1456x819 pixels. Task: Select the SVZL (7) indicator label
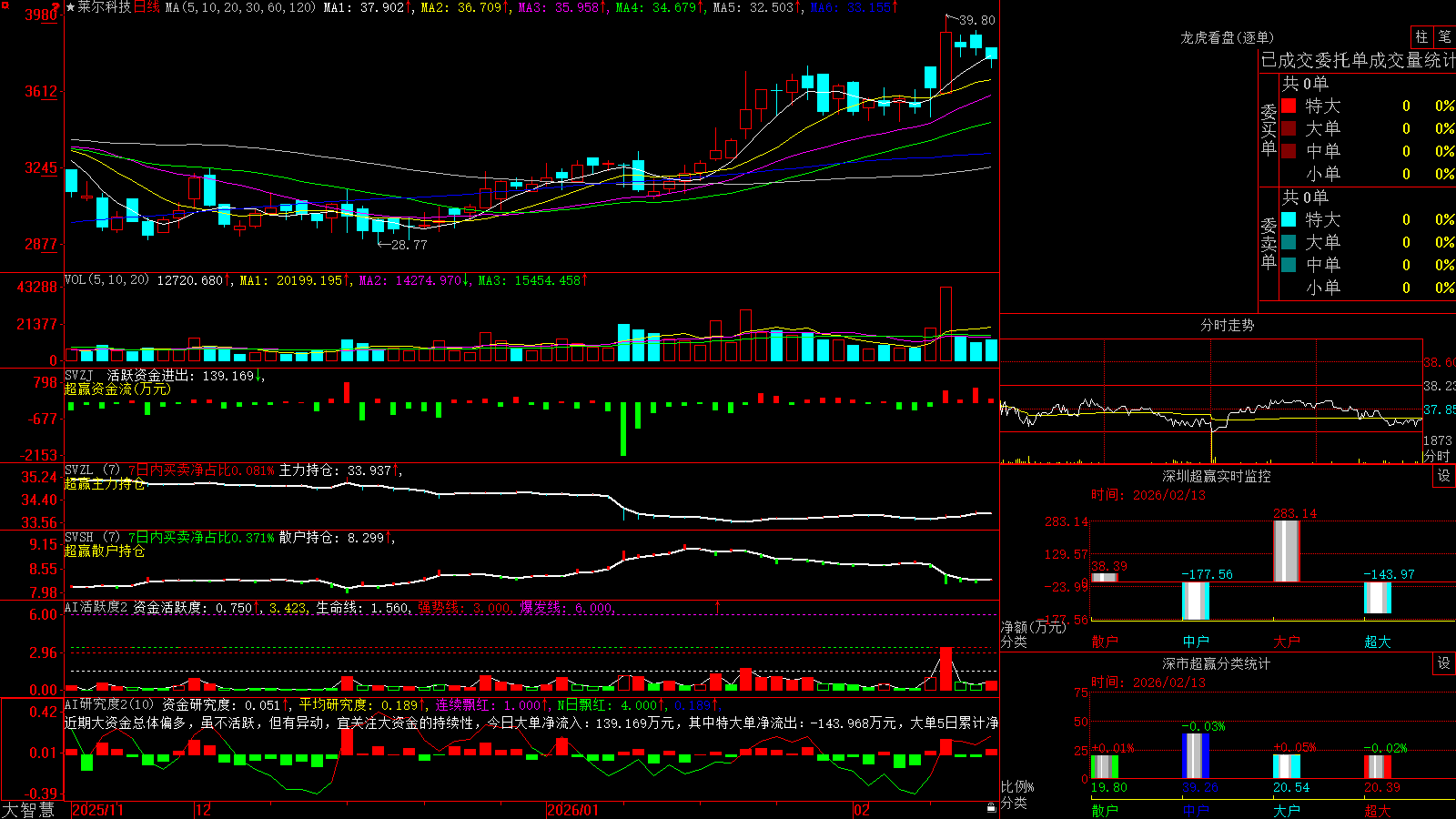pyautogui.click(x=92, y=470)
